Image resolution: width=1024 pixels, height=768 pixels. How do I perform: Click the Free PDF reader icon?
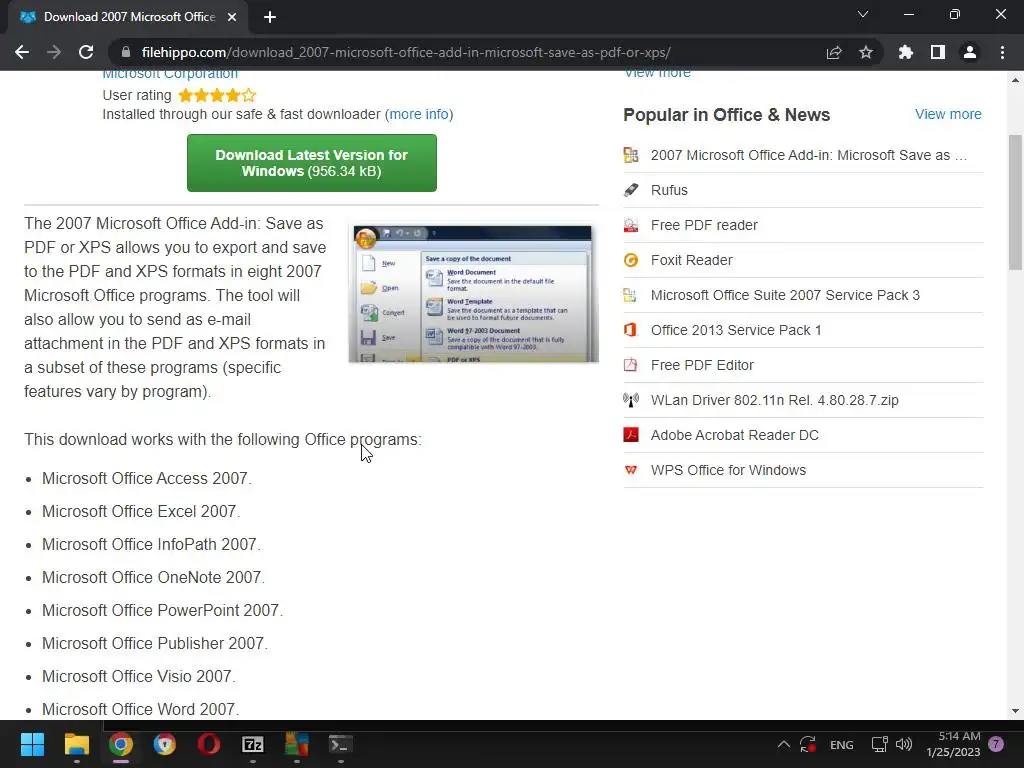click(x=631, y=225)
